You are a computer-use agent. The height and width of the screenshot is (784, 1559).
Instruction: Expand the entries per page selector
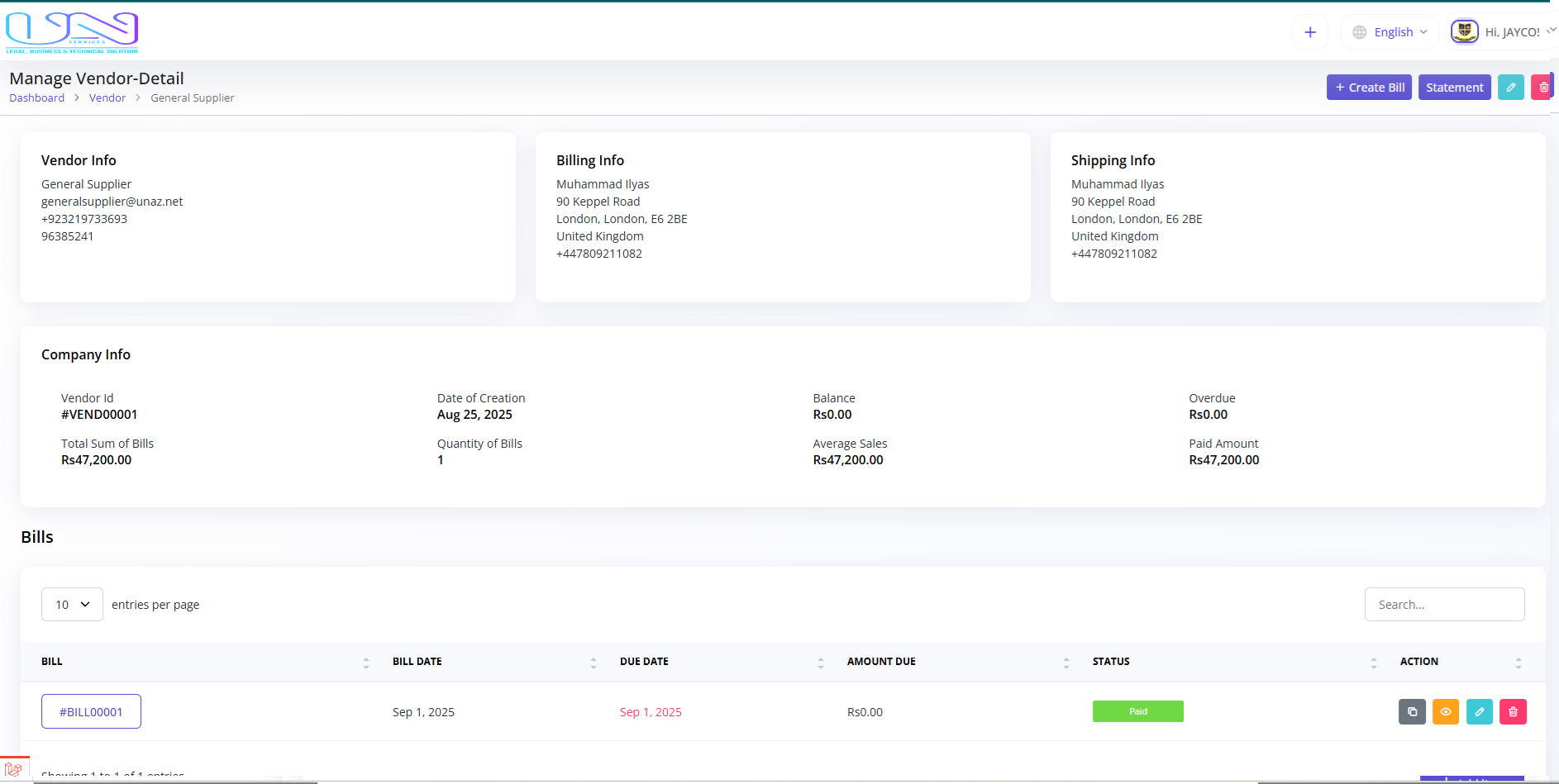tap(72, 605)
